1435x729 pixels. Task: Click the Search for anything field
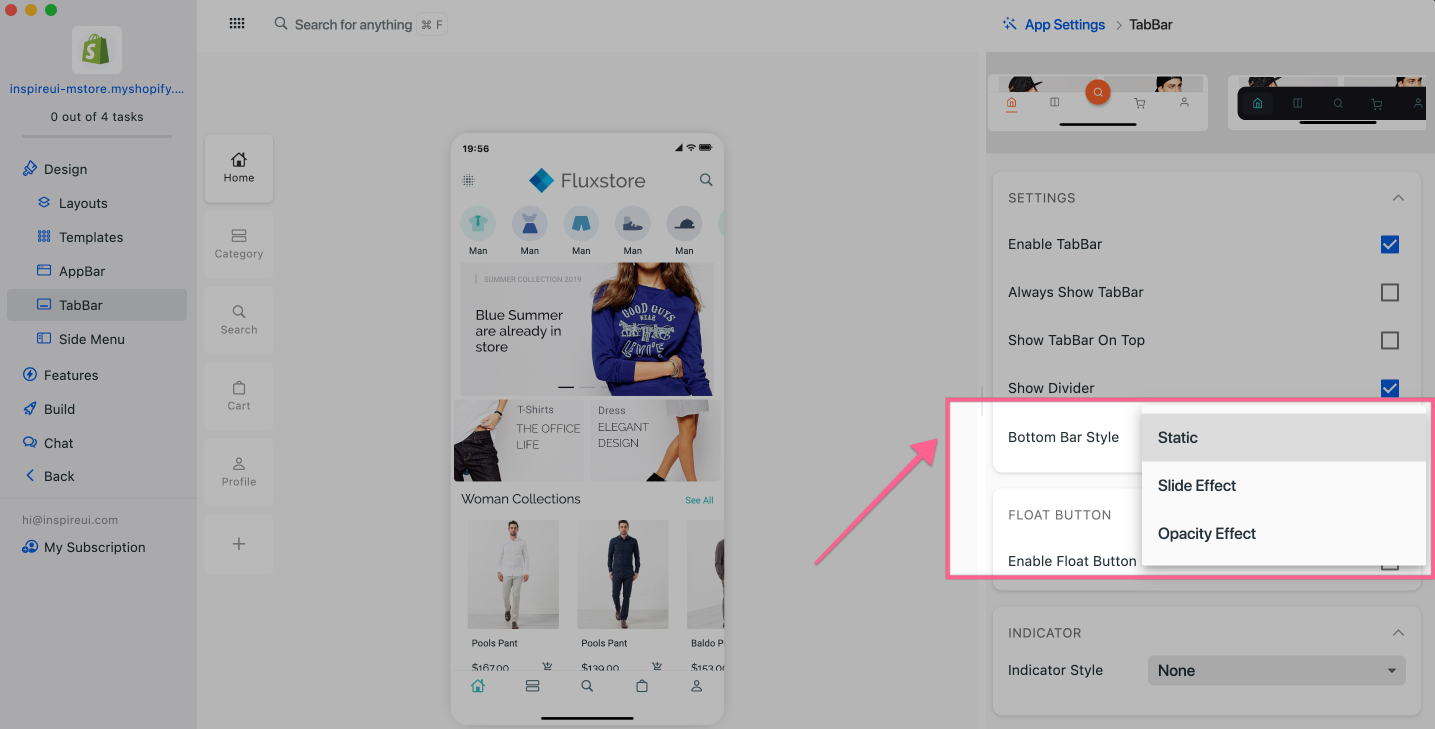pos(353,24)
